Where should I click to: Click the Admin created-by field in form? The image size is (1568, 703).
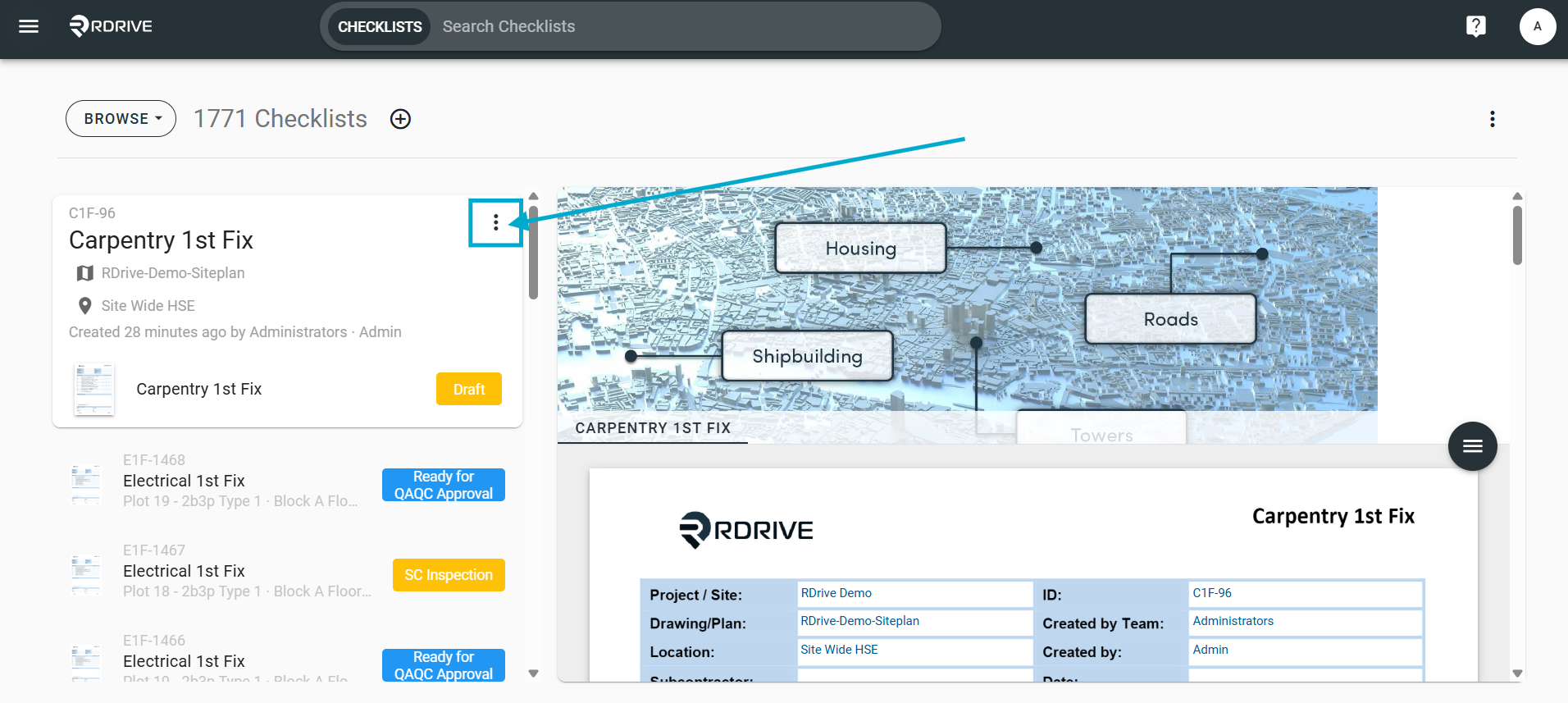click(1306, 651)
